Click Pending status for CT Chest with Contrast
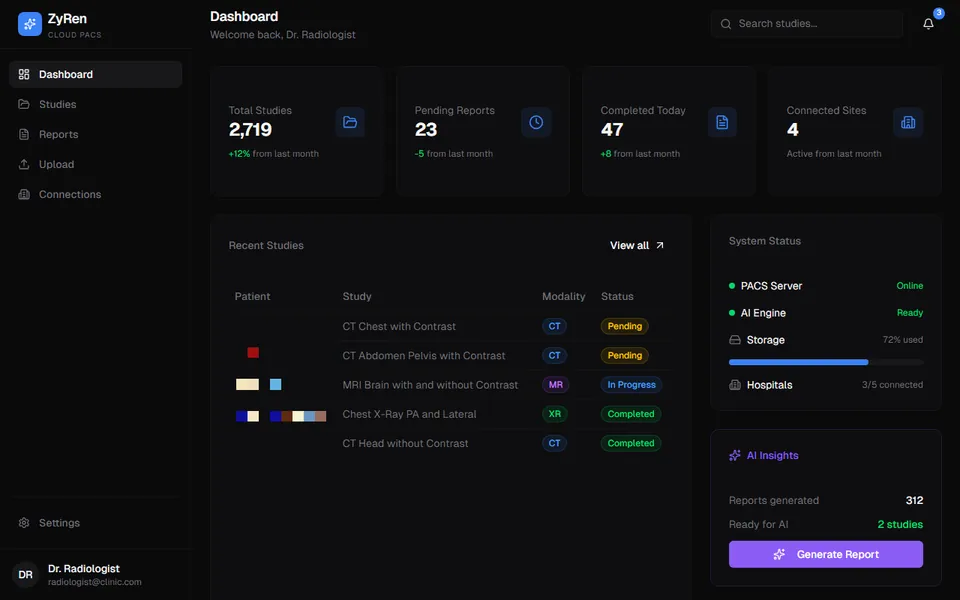960x600 pixels. tap(624, 326)
